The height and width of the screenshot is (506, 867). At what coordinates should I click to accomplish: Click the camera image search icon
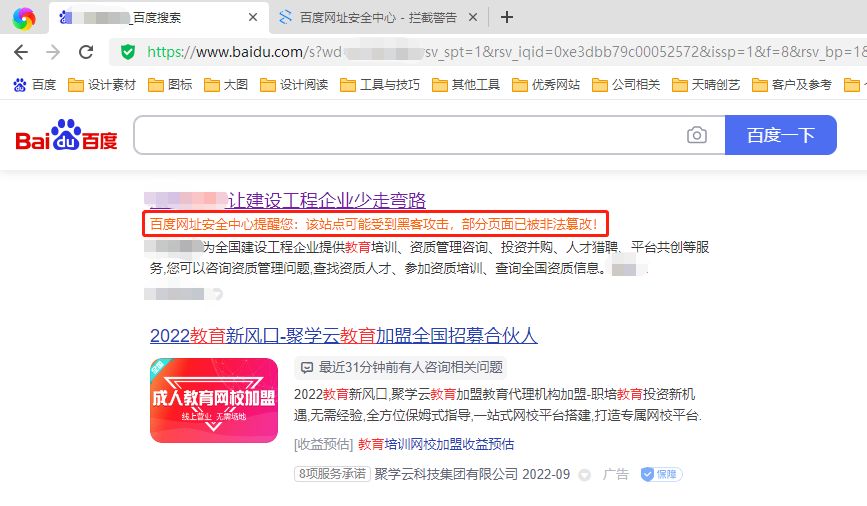(x=696, y=135)
